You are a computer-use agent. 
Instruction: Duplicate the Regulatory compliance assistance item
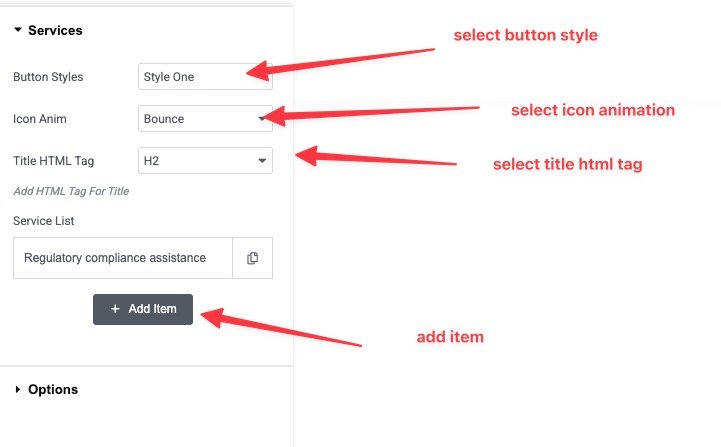pos(252,258)
